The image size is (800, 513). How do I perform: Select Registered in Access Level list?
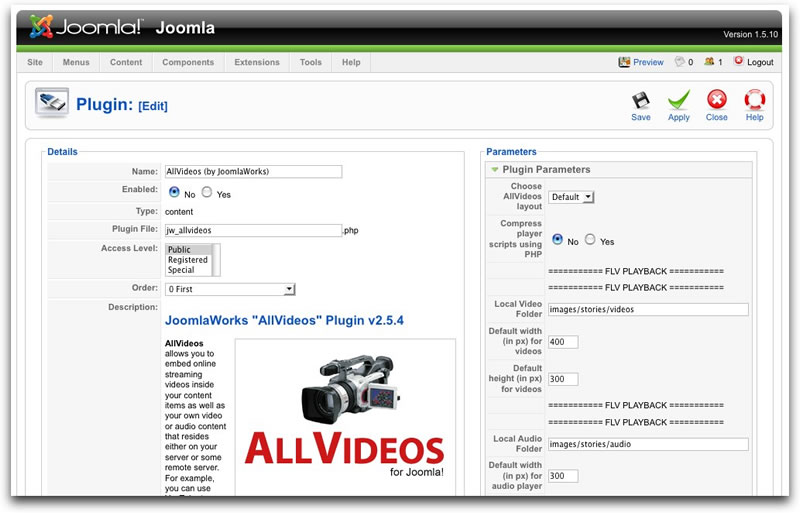[x=188, y=260]
